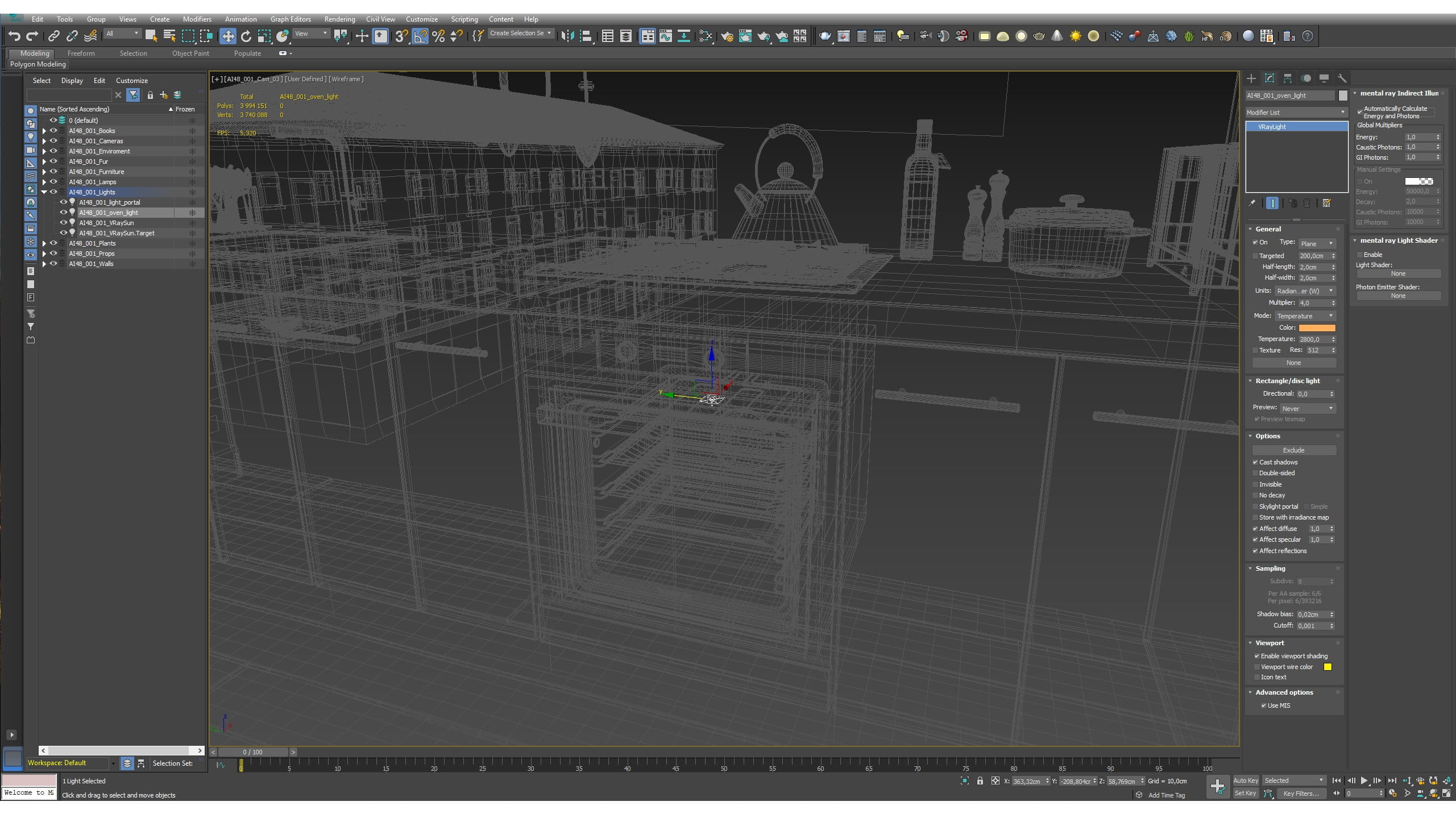
Task: Open the Utilities wrench panel
Action: point(1342,78)
